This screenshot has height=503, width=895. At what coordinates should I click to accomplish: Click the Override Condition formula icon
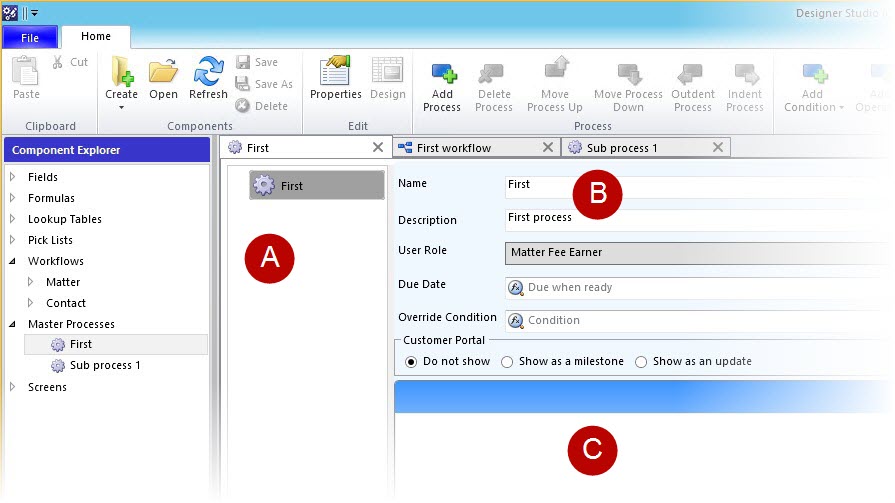[x=516, y=321]
